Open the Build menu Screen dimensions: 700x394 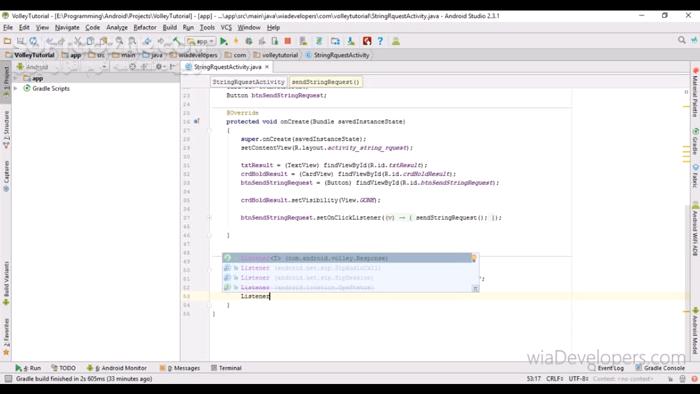point(170,27)
